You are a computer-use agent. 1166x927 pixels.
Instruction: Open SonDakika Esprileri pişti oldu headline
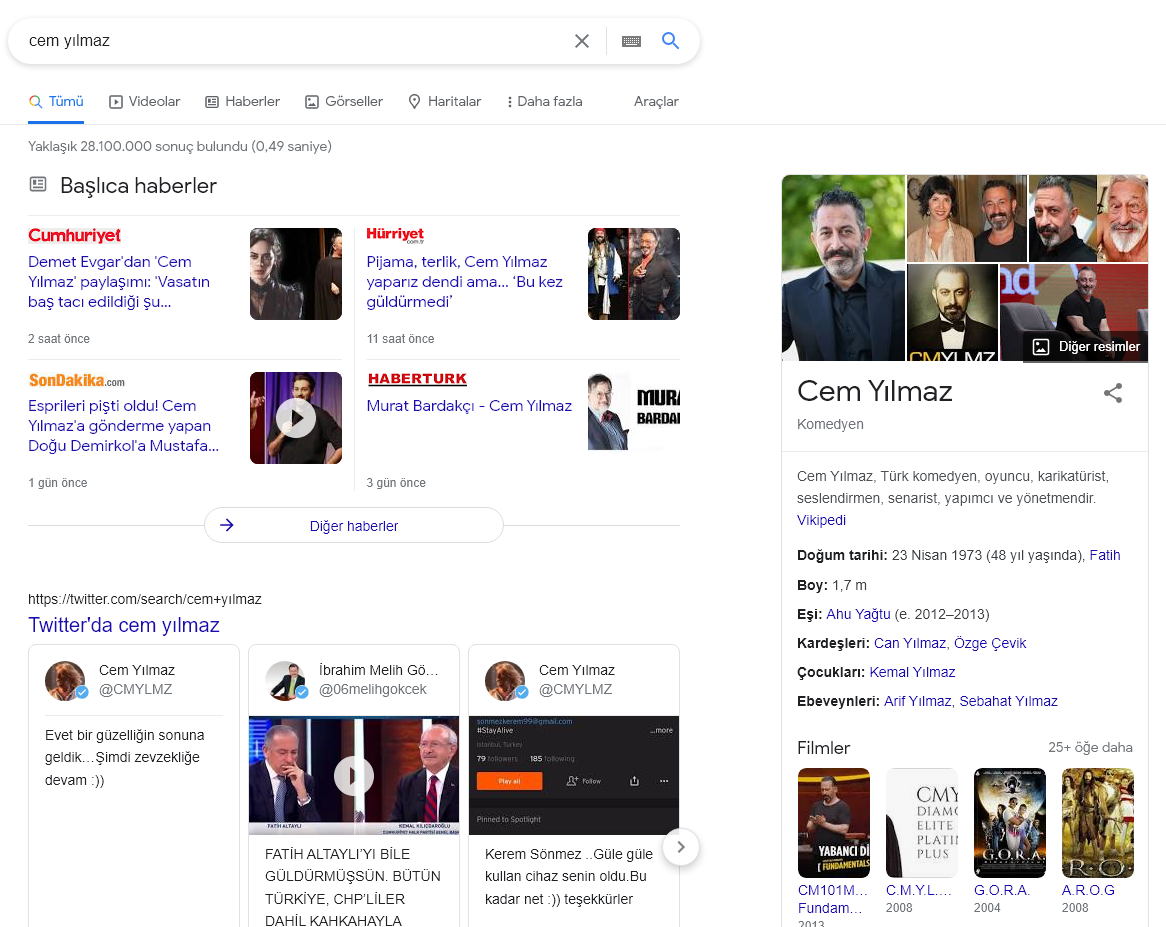pyautogui.click(x=123, y=426)
